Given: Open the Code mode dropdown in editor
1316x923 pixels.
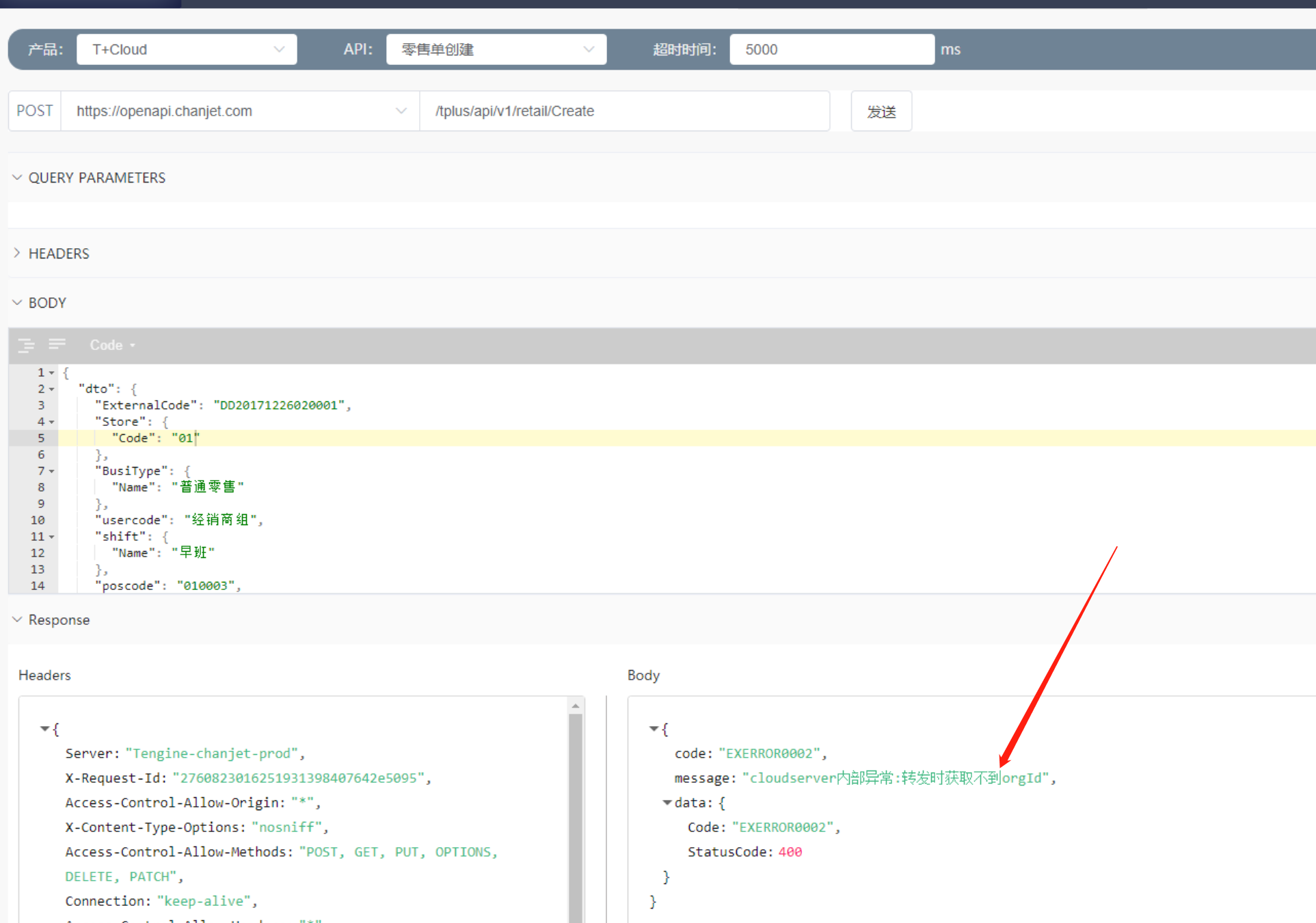Looking at the screenshot, I should pyautogui.click(x=113, y=345).
